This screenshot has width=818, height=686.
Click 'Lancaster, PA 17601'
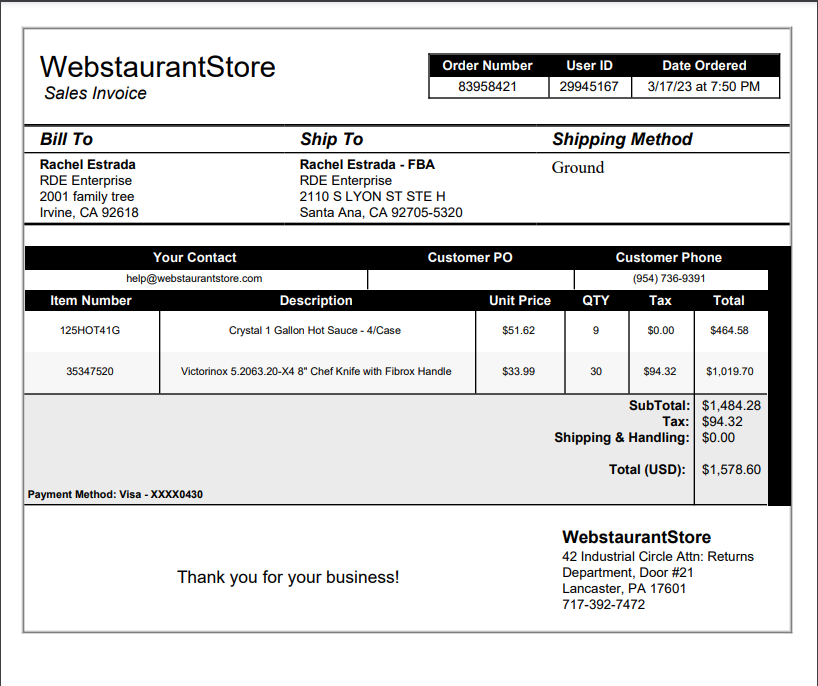click(x=624, y=589)
